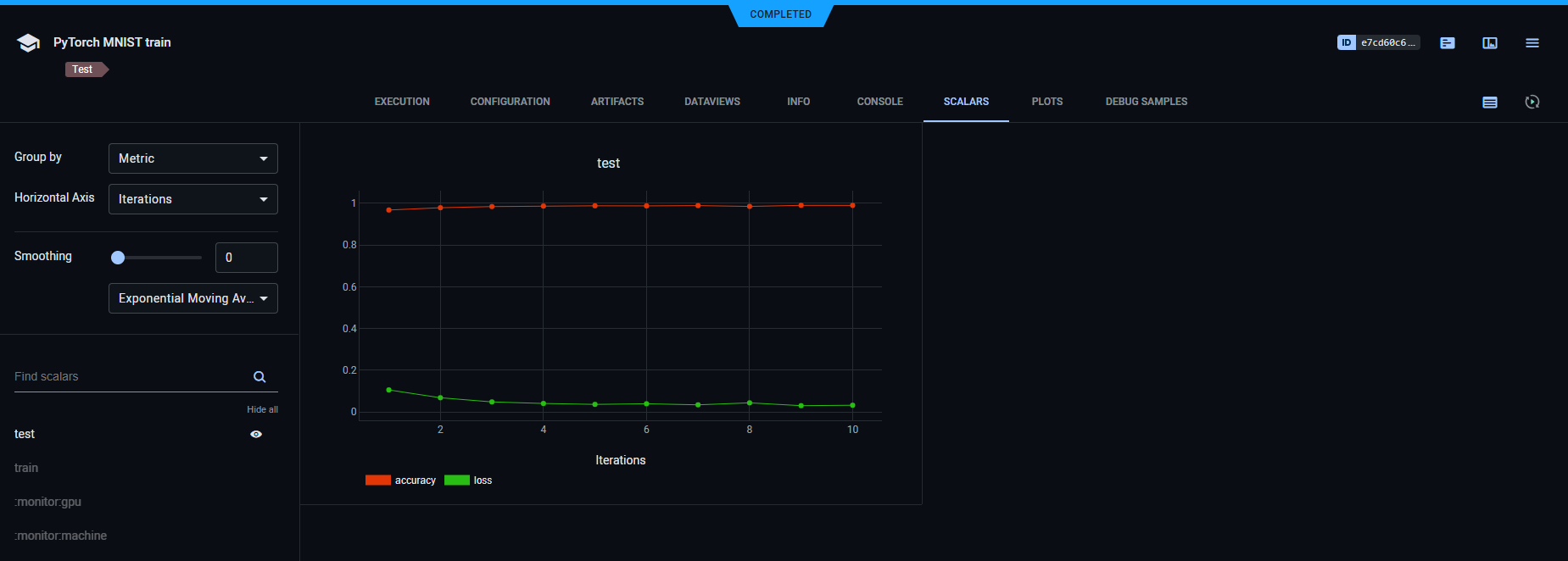This screenshot has width=1568, height=561.
Task: Open the hamburger menu in header
Action: pos(1532,43)
